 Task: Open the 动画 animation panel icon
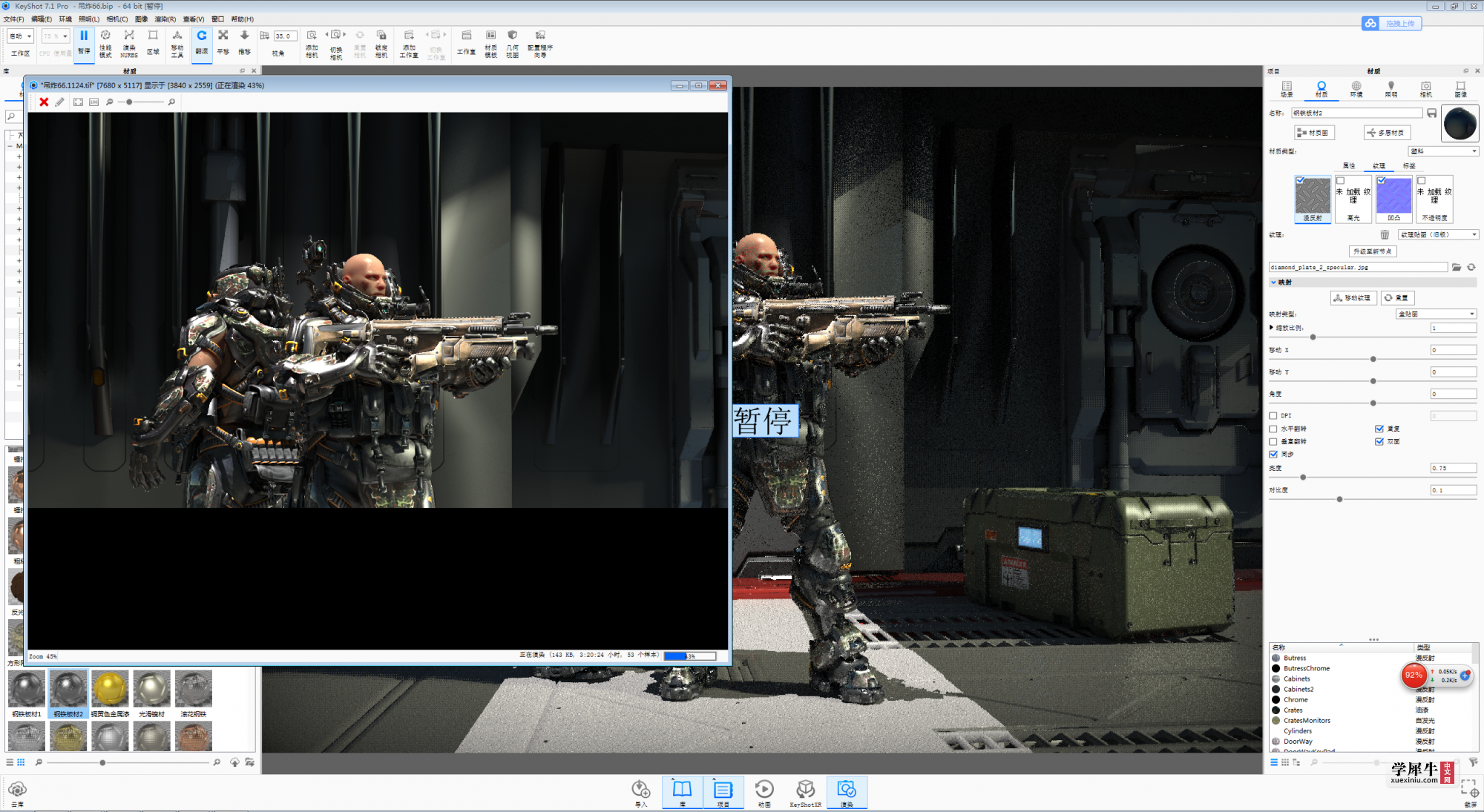tap(764, 793)
